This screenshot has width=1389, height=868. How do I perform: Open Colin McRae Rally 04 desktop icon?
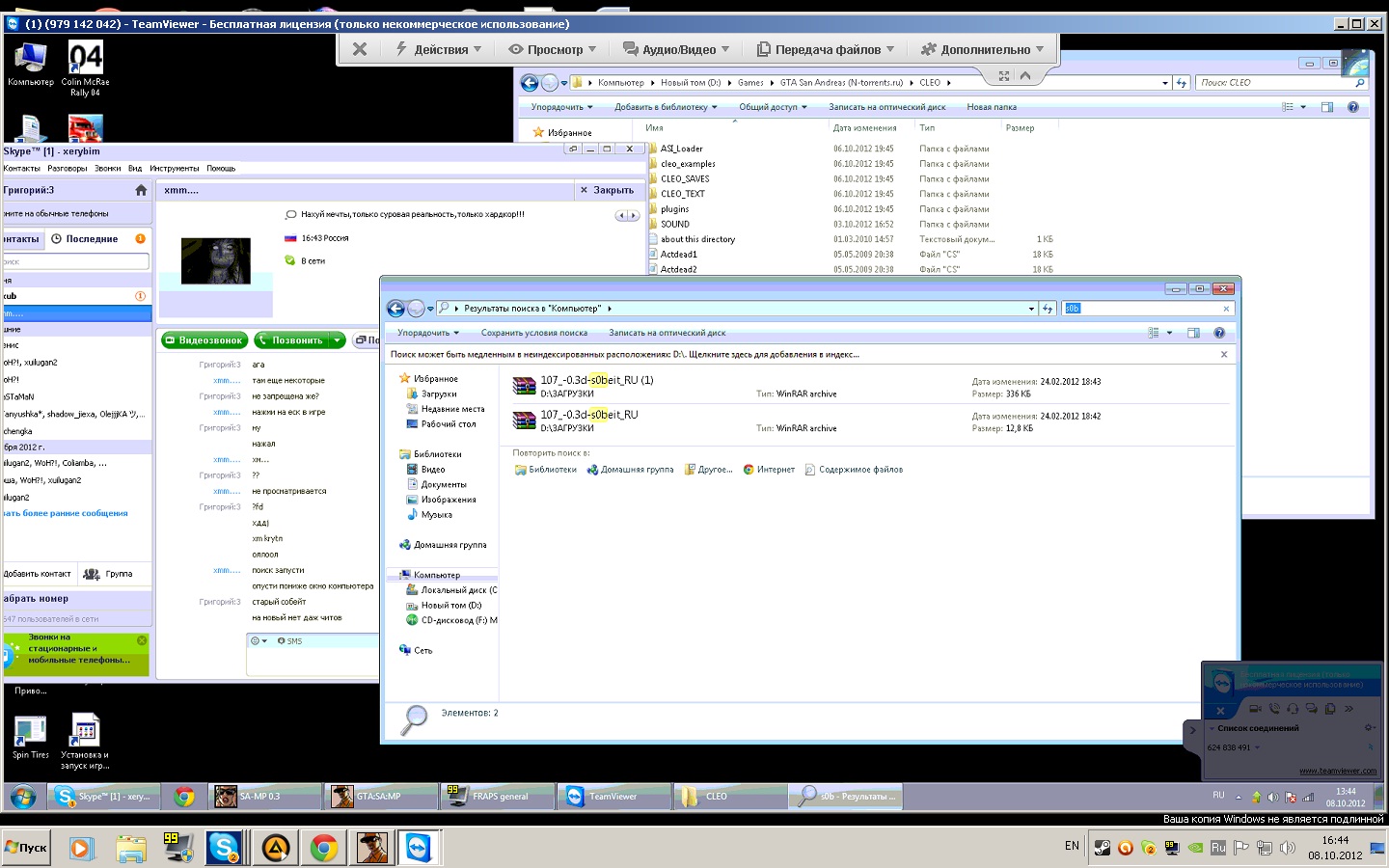tap(85, 68)
